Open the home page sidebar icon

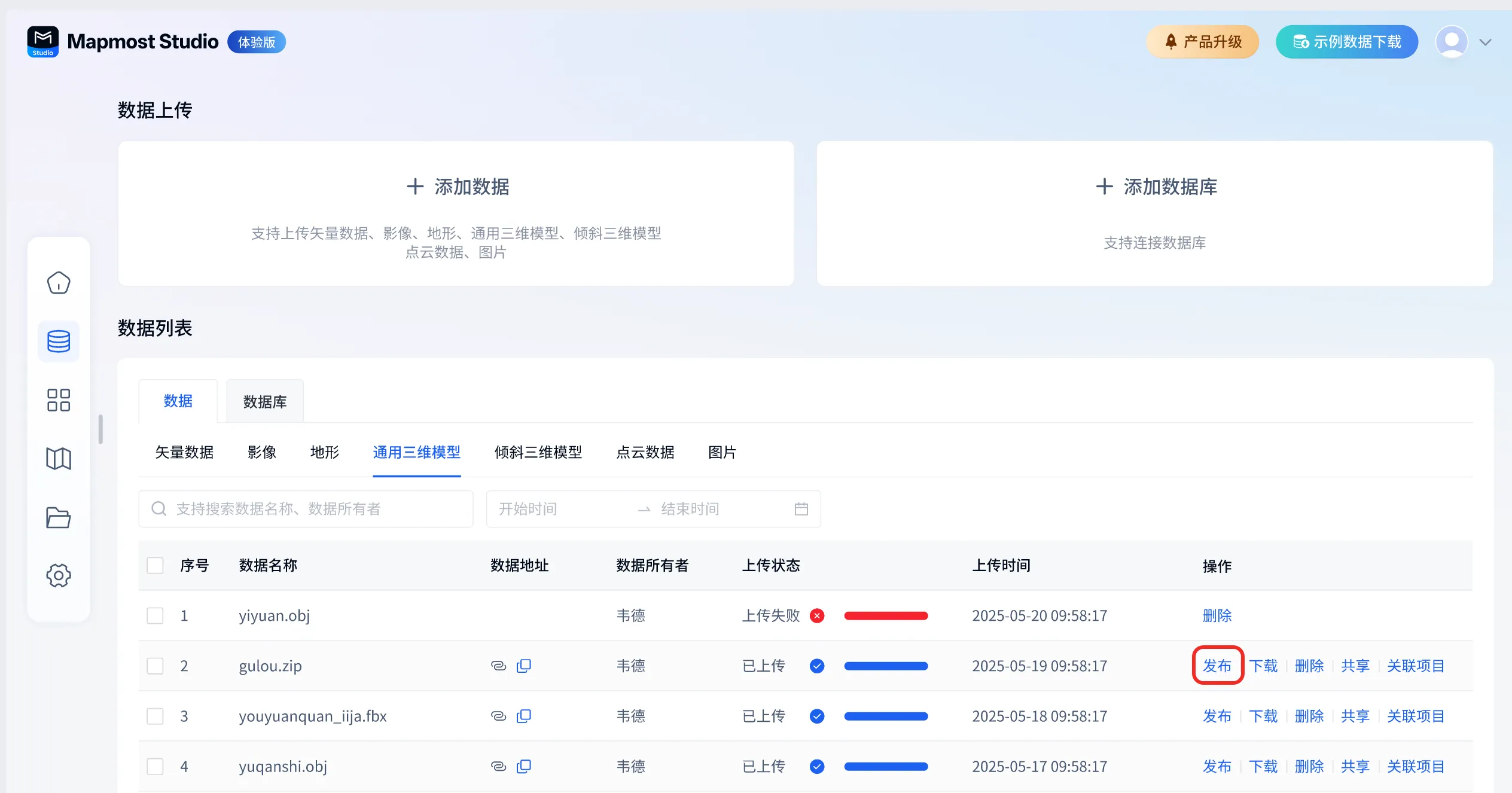(x=59, y=283)
